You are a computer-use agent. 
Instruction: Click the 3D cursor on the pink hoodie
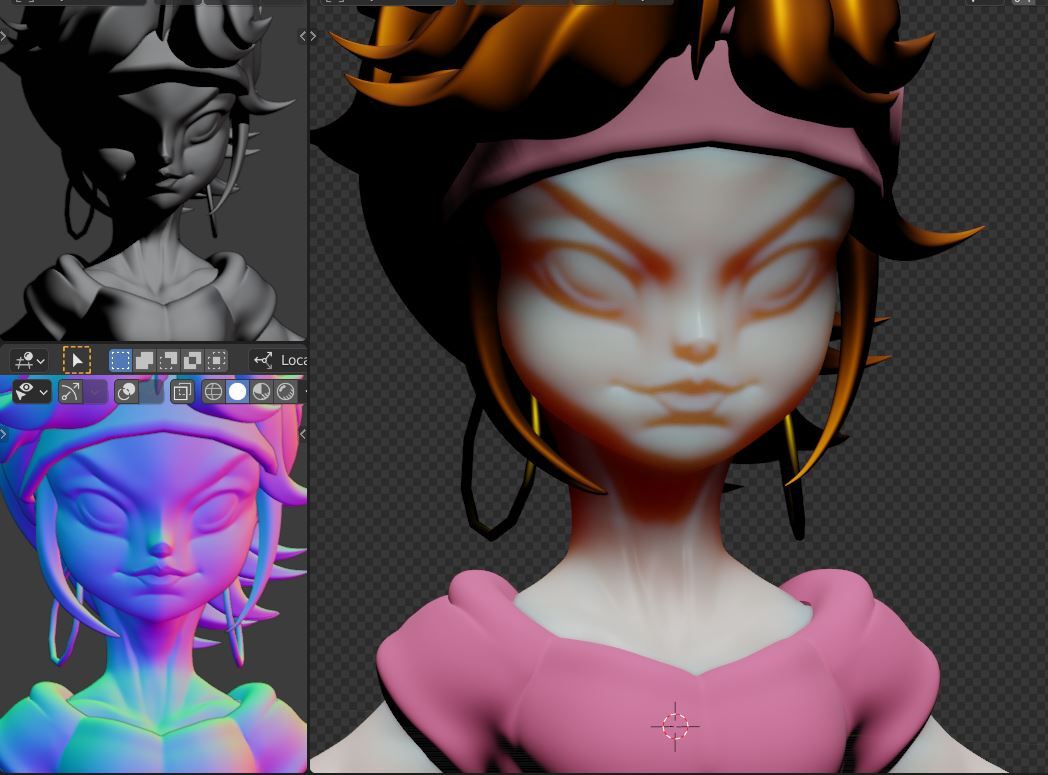click(x=675, y=726)
